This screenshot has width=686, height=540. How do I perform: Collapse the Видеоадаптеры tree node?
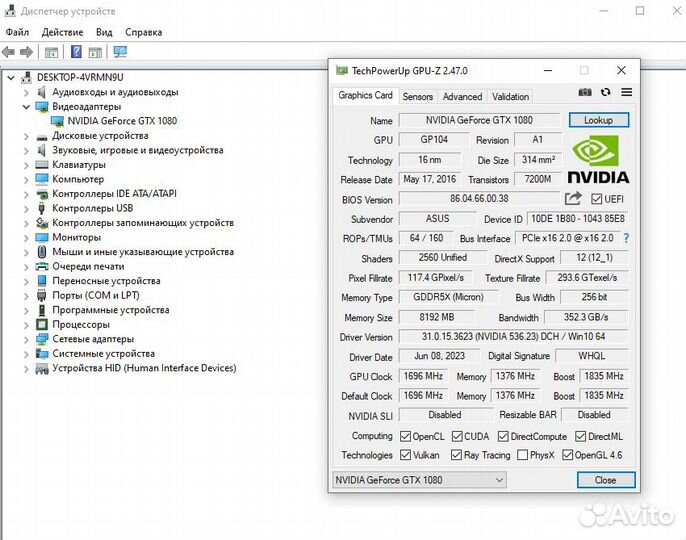coord(27,106)
